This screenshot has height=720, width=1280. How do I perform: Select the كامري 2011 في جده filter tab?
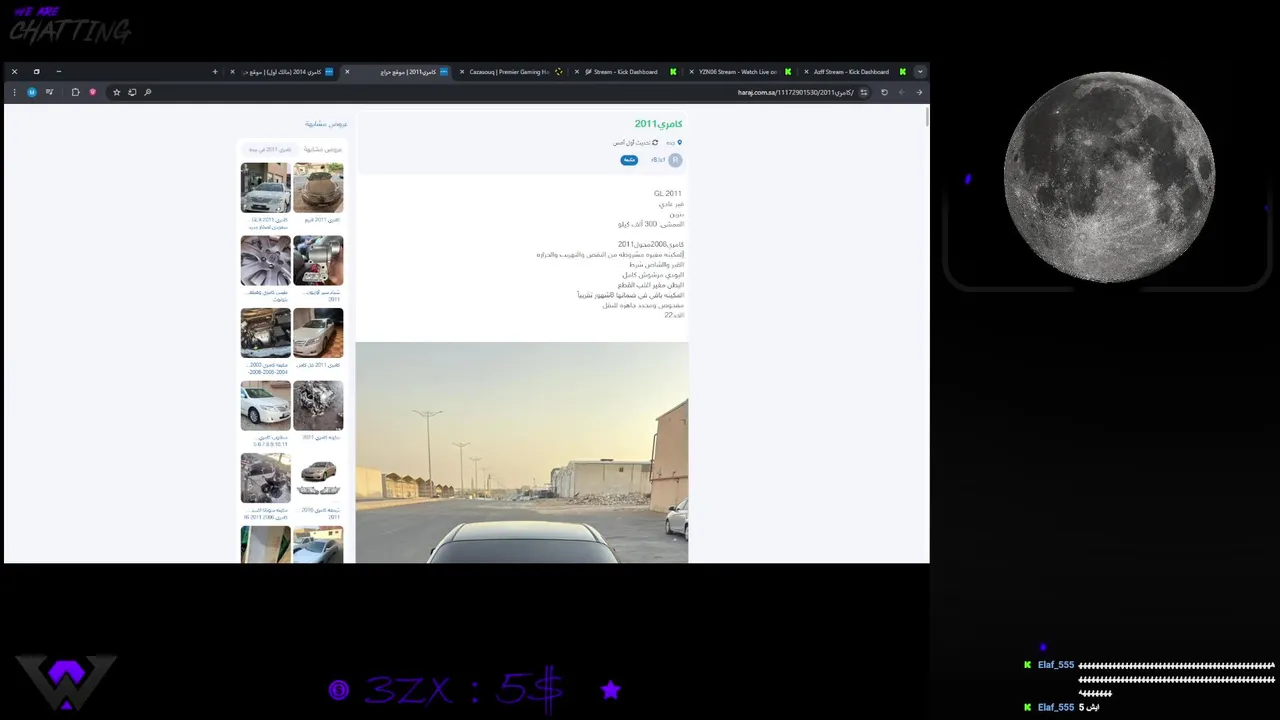pyautogui.click(x=270, y=149)
